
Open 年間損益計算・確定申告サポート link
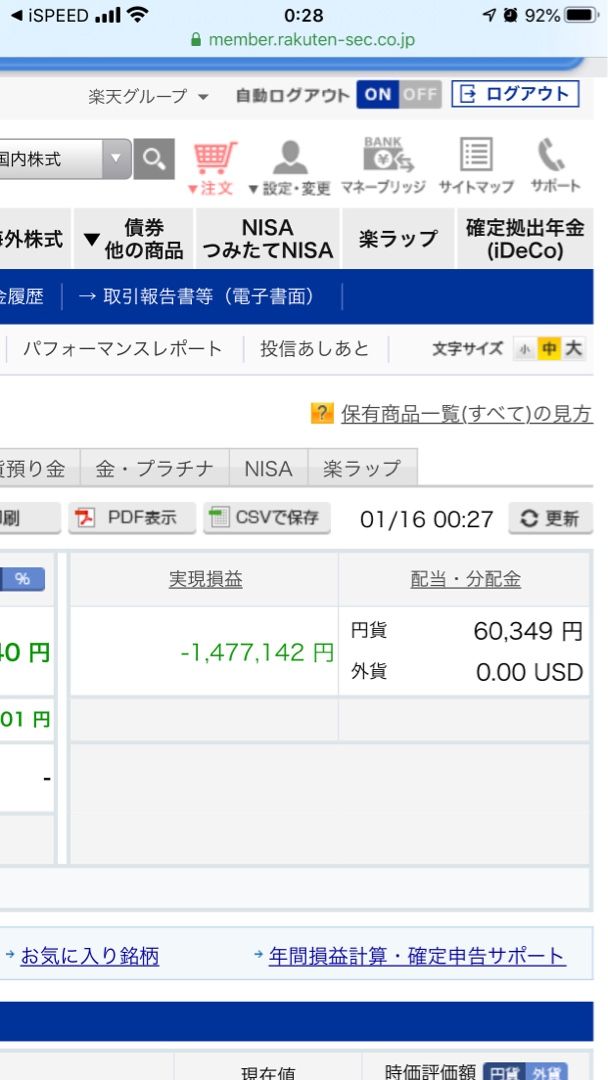(416, 956)
